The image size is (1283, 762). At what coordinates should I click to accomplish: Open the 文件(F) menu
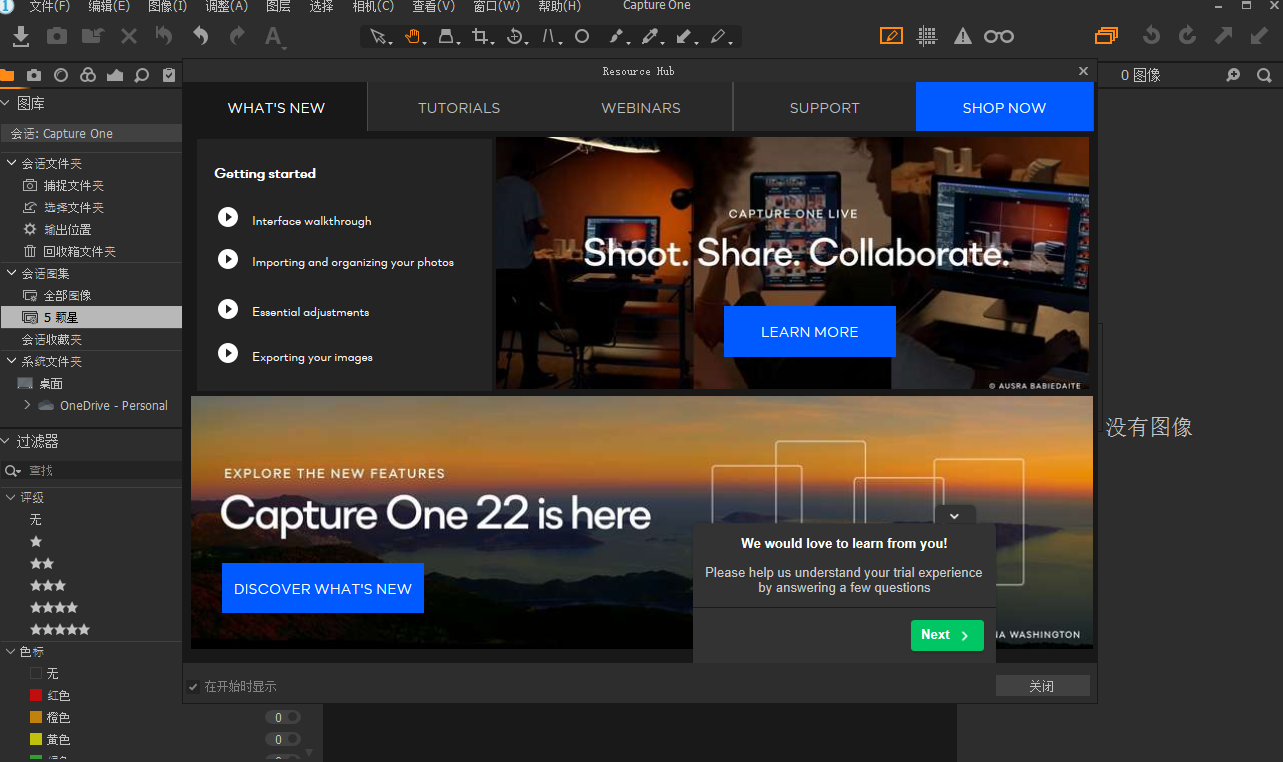(x=50, y=6)
